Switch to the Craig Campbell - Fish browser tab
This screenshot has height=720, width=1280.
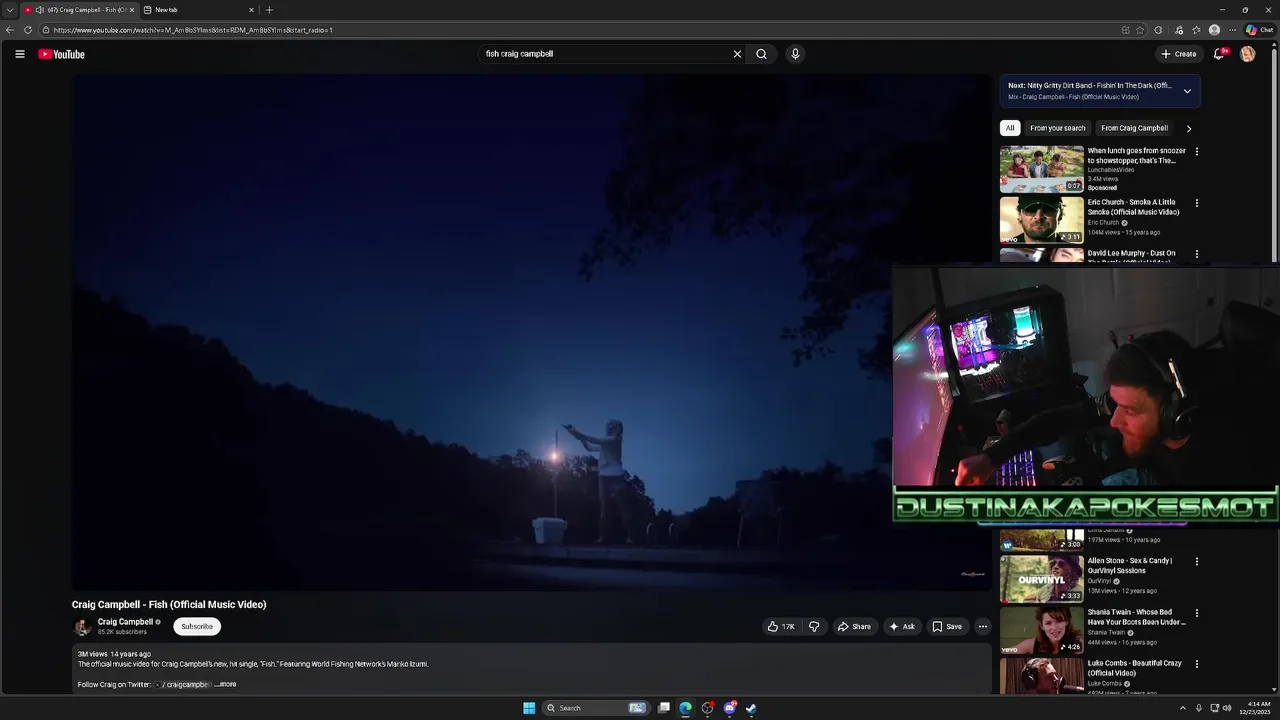tap(78, 10)
